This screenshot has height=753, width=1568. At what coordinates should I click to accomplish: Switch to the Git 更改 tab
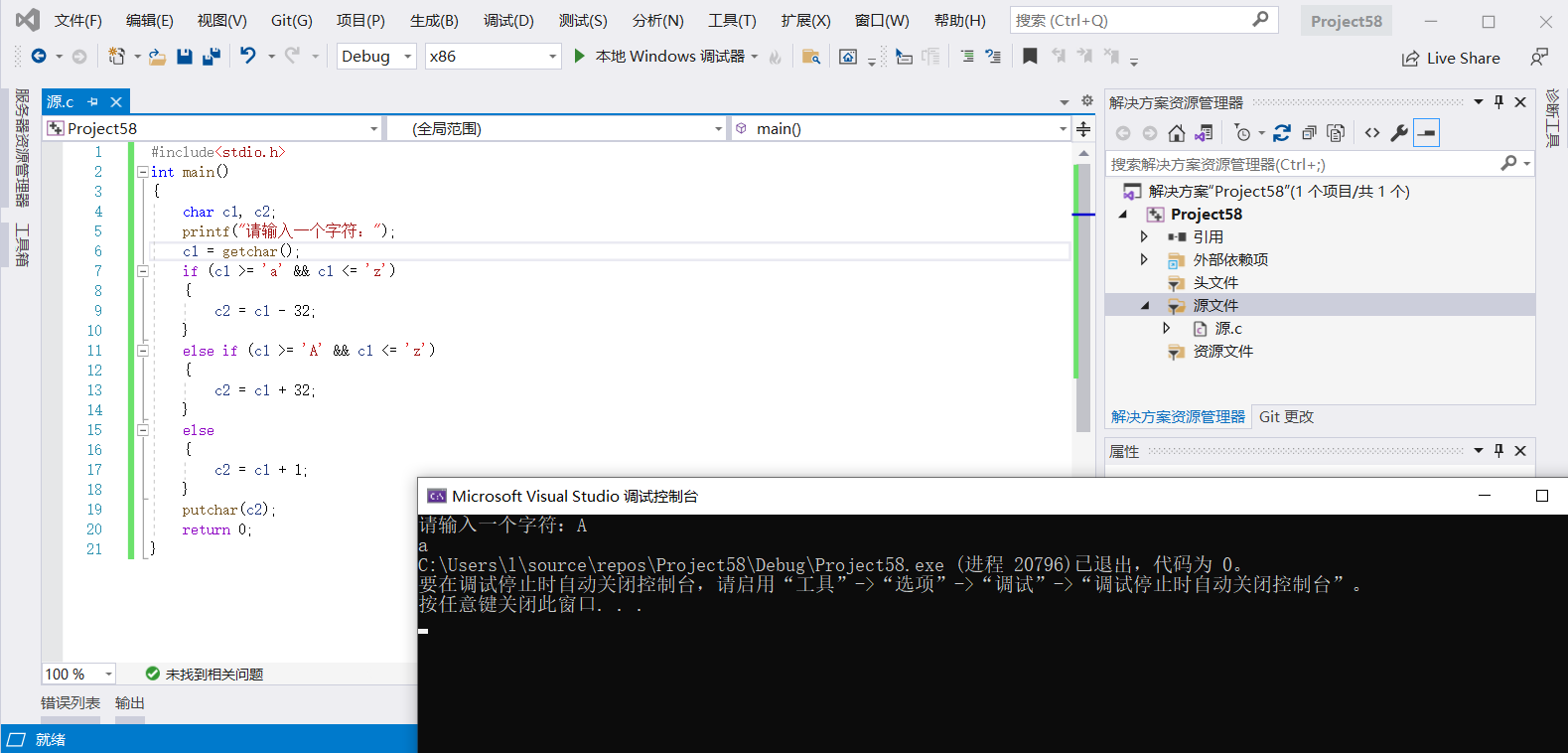coord(1286,417)
